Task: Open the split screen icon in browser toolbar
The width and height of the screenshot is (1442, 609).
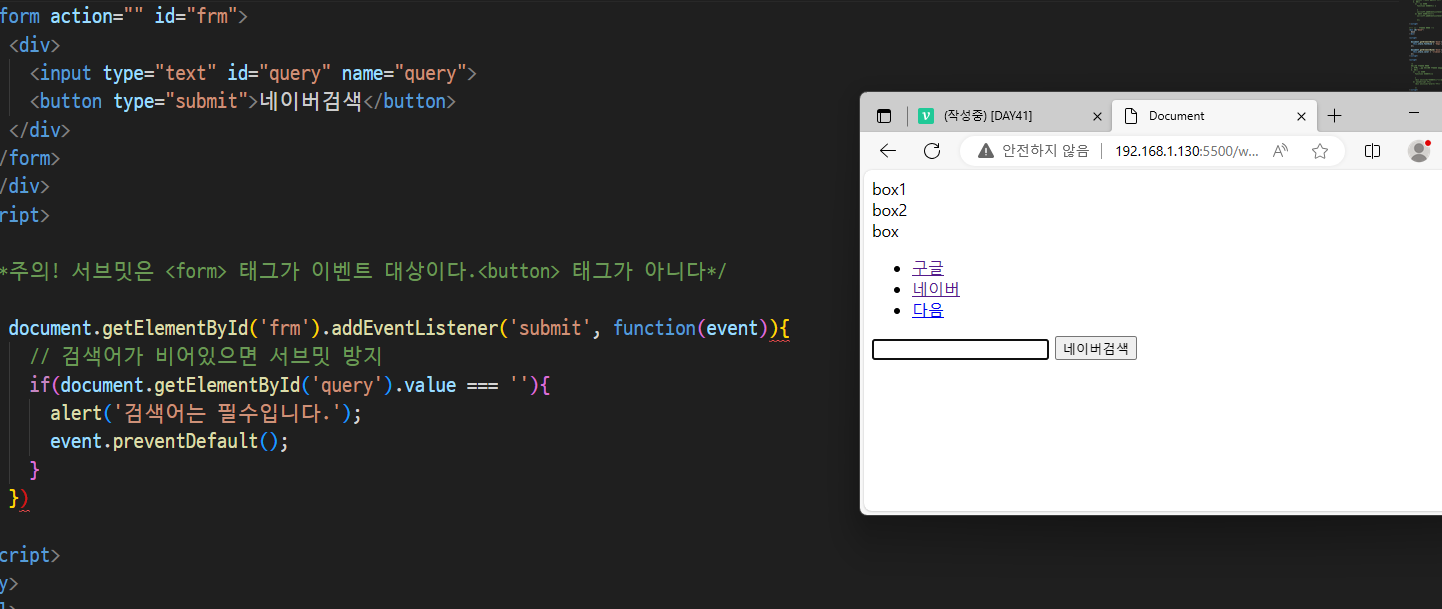Action: click(1373, 151)
